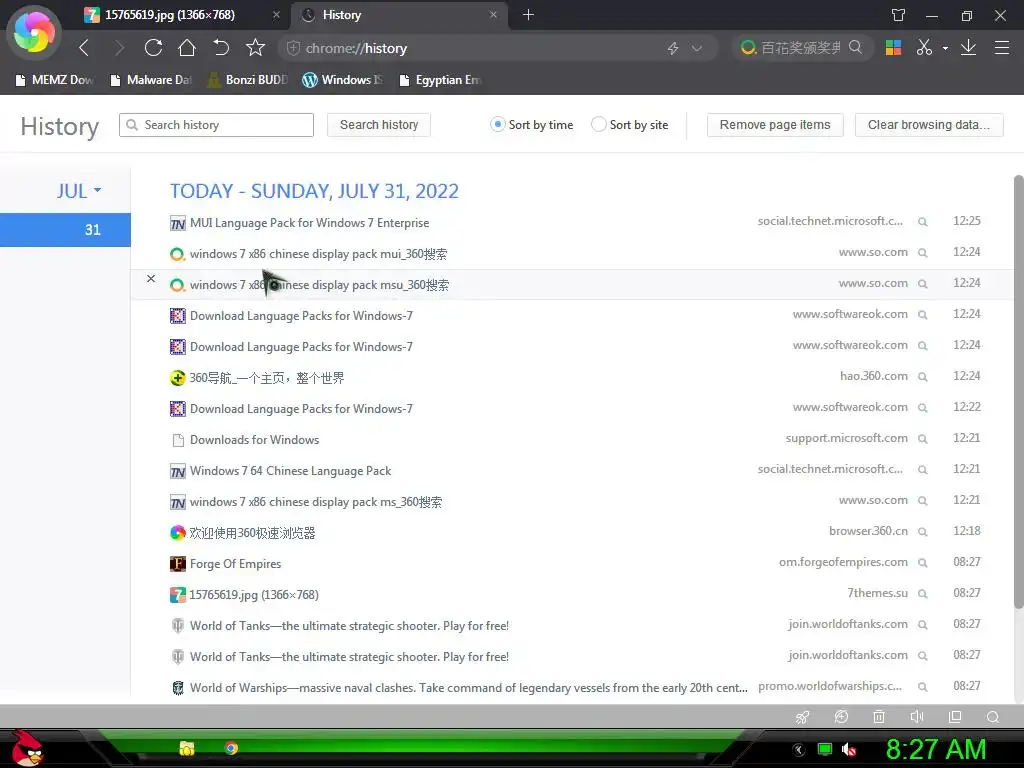This screenshot has height=768, width=1024.
Task: Click magnifier next to hao.360.com entry
Action: tap(923, 377)
